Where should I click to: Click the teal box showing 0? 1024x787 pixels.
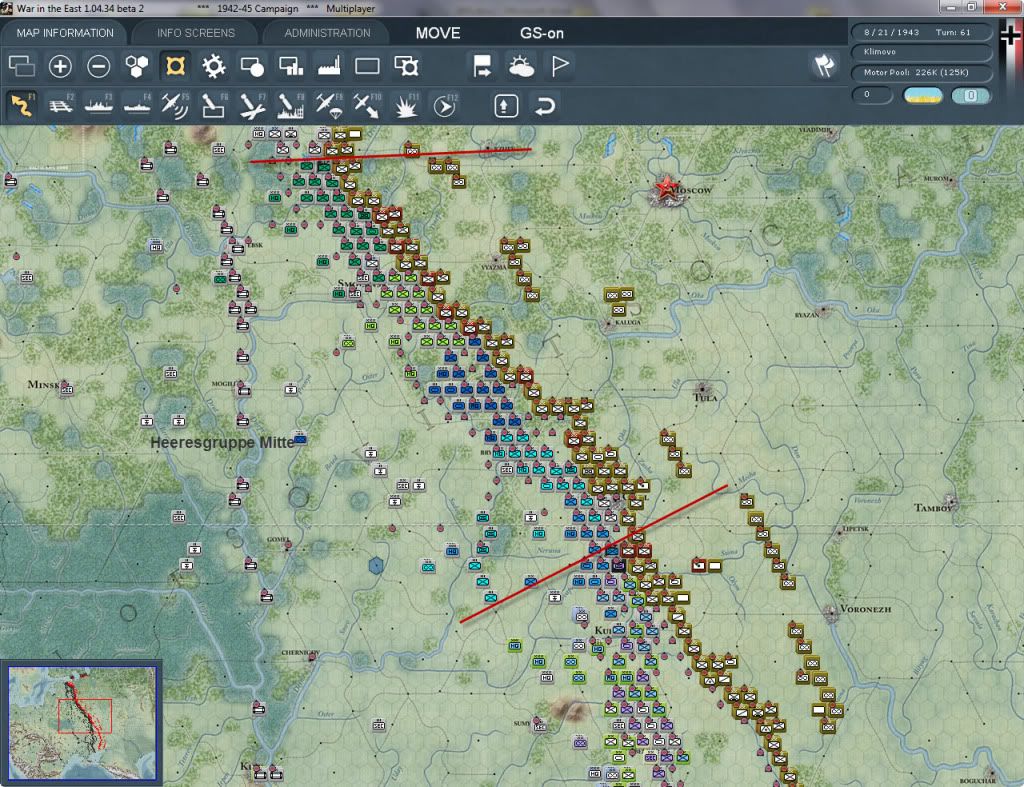[x=971, y=95]
